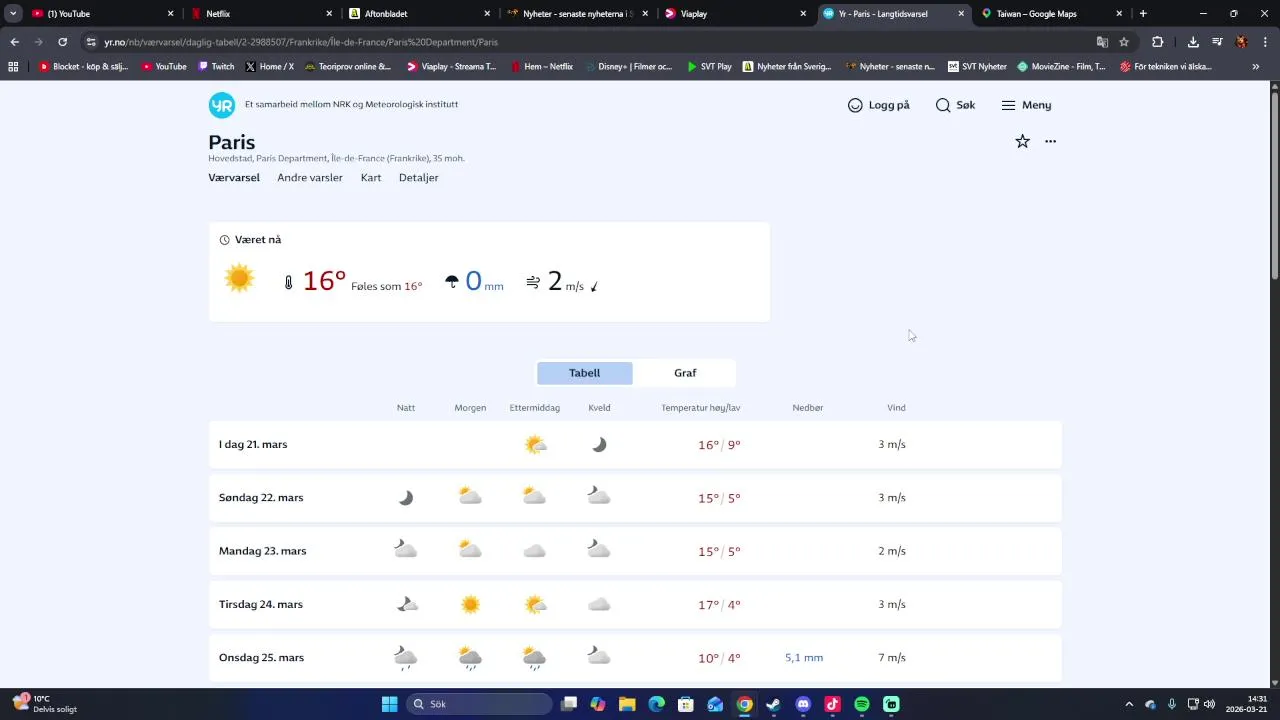The width and height of the screenshot is (1280, 720).
Task: Open the Andre varsler tab
Action: click(310, 178)
